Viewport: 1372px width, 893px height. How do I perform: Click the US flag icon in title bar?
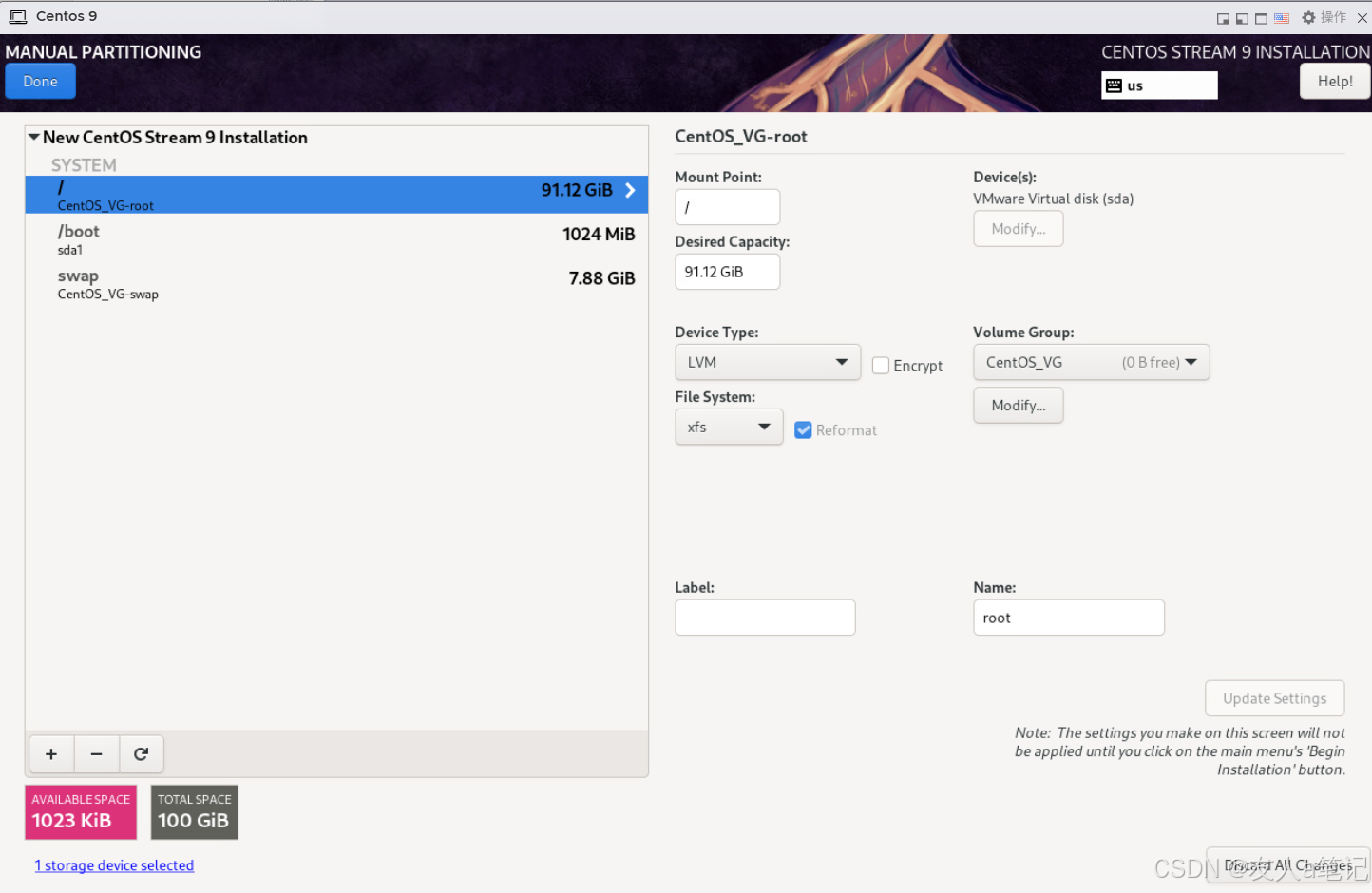coord(1282,18)
